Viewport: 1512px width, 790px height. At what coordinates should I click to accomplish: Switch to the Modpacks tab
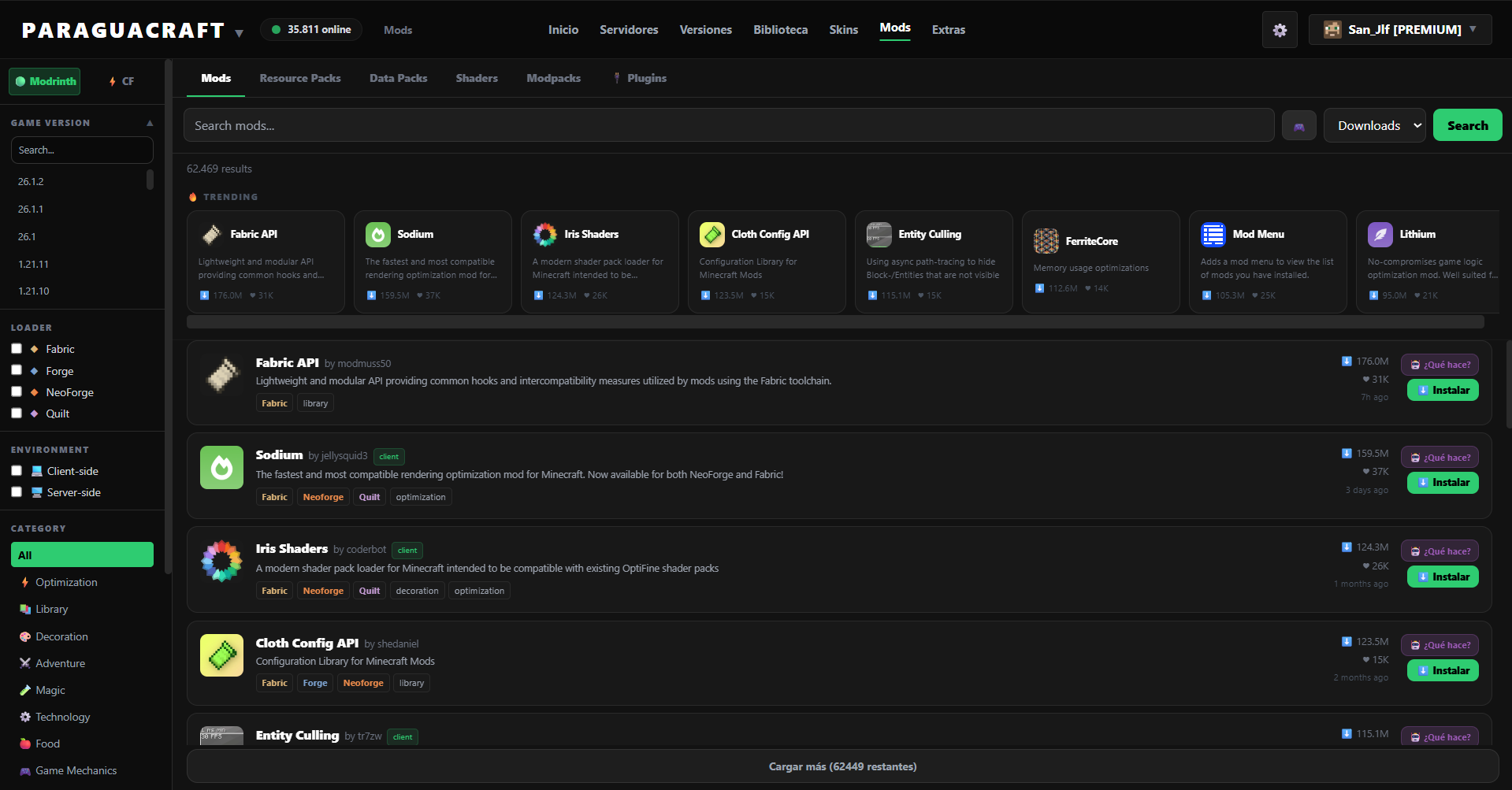click(x=554, y=78)
